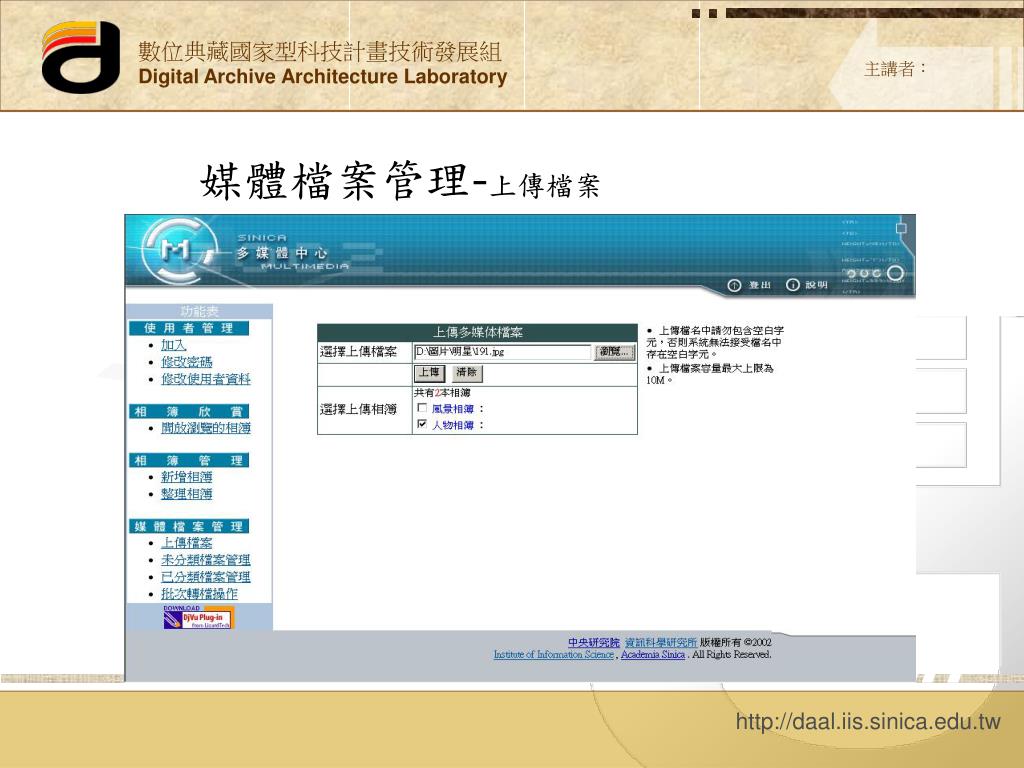Open the 資訊科學研究所 footer link
The height and width of the screenshot is (768, 1024).
tap(661, 643)
